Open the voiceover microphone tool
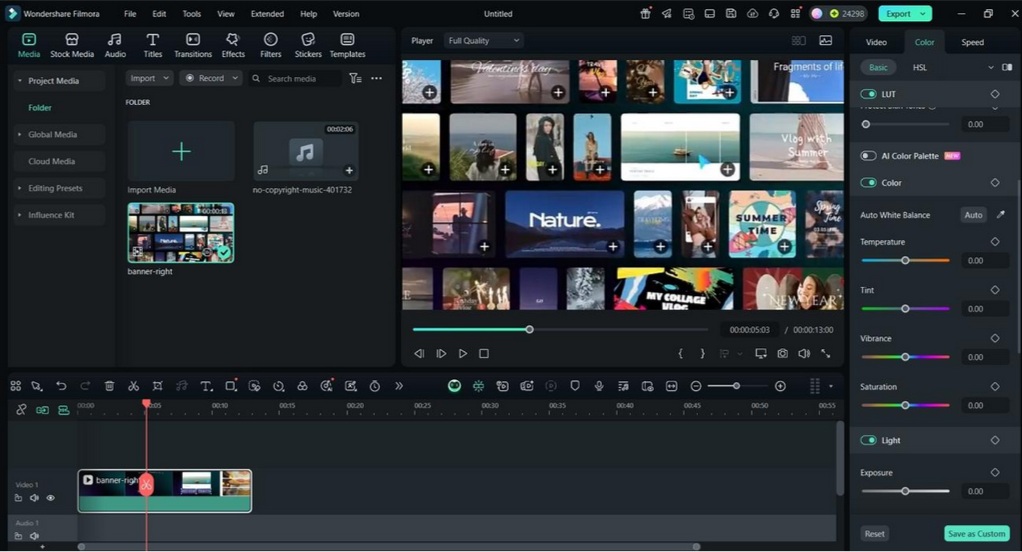Screen dimensions: 1022x552 tap(599, 386)
